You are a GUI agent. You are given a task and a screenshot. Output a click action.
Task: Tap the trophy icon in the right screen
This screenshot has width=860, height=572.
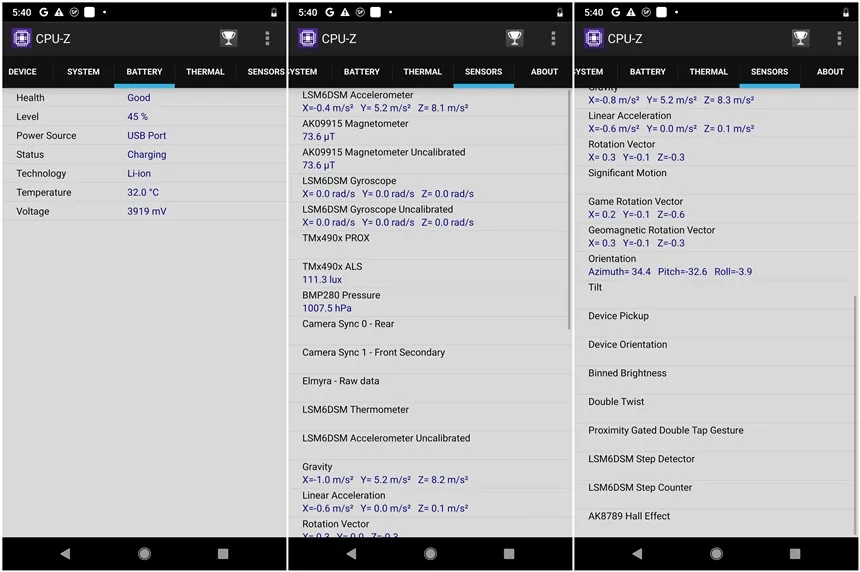click(x=800, y=38)
